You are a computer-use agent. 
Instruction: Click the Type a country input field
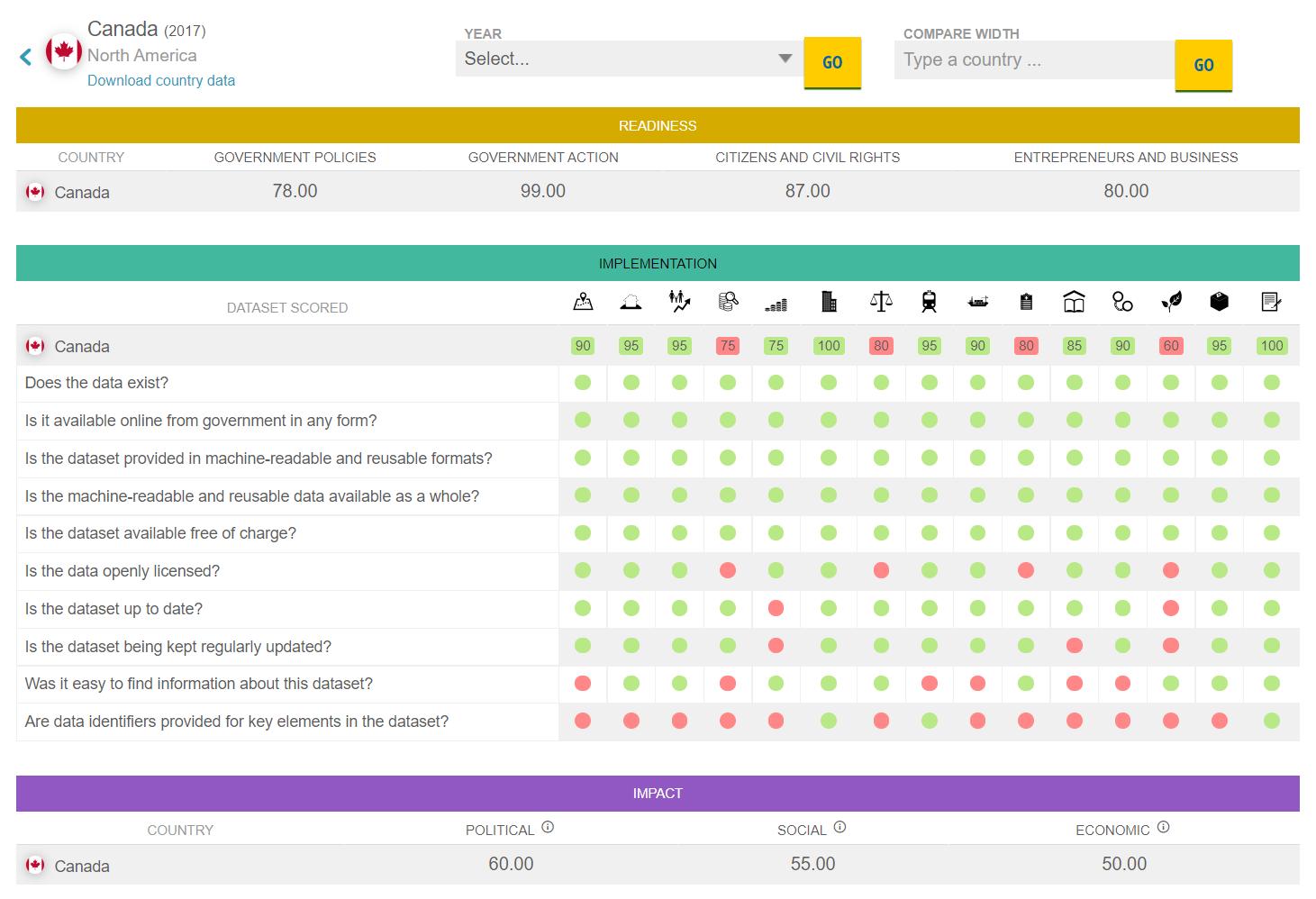1033,60
